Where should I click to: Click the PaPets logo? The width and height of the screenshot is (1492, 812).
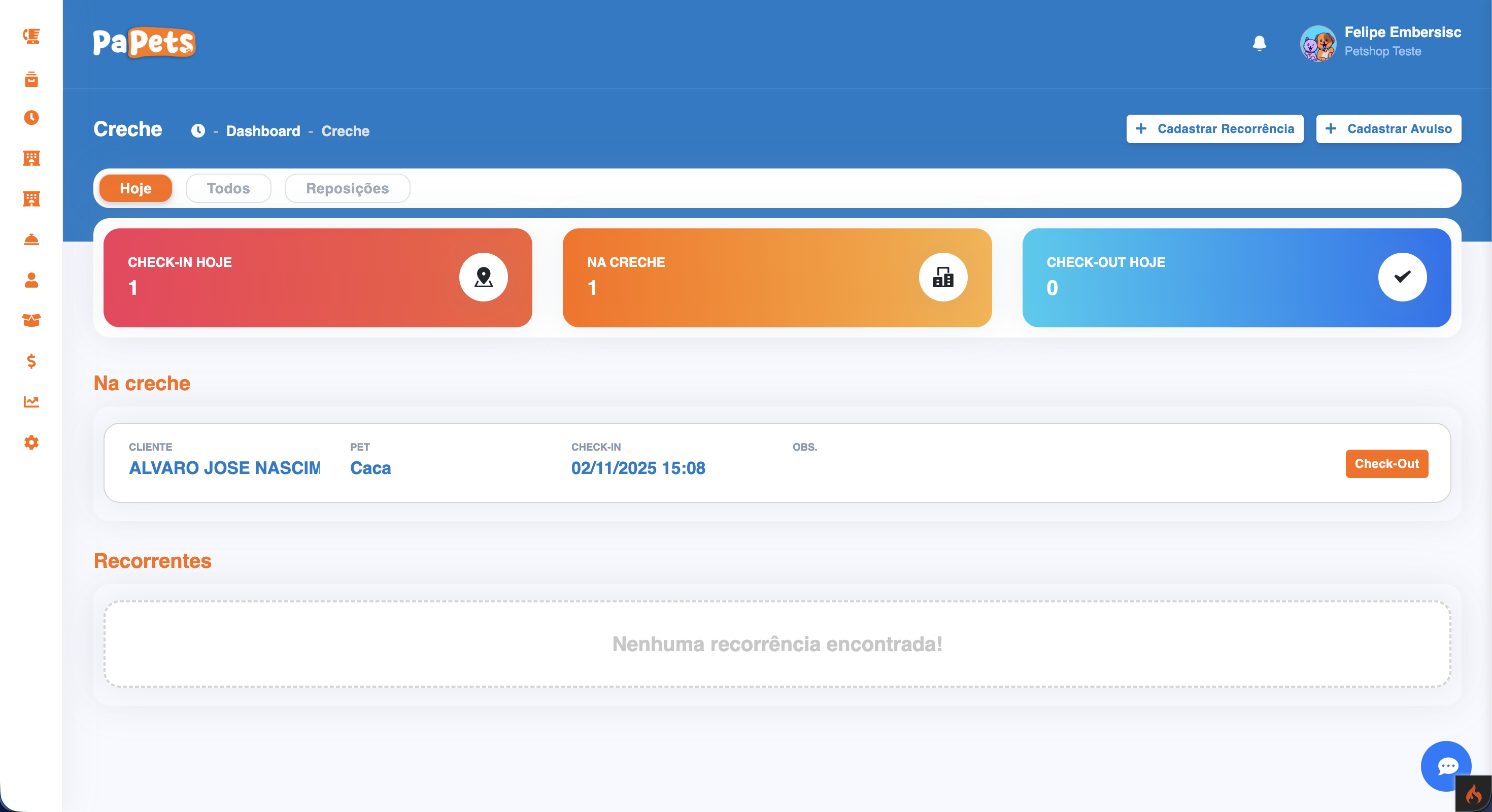click(x=144, y=42)
